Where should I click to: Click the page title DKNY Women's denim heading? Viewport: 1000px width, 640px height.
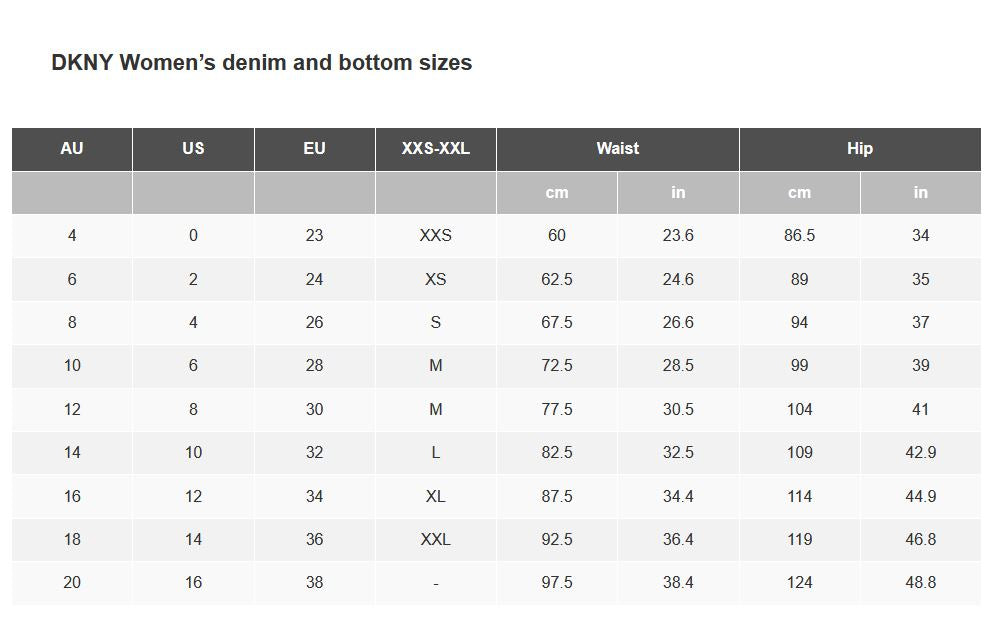(261, 63)
